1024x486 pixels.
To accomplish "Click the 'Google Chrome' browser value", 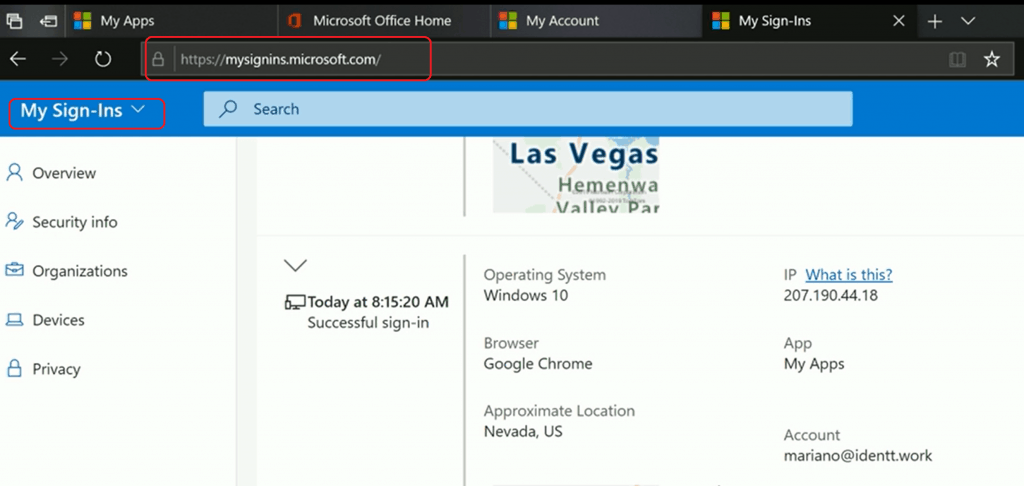I will click(x=538, y=364).
